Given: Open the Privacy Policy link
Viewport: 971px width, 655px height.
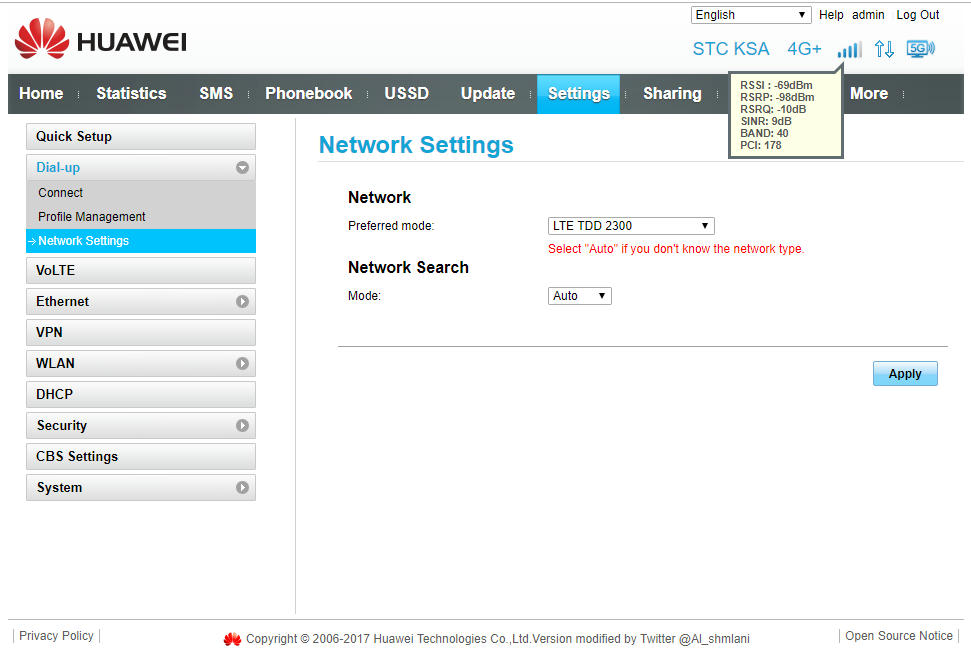Looking at the screenshot, I should pyautogui.click(x=56, y=635).
